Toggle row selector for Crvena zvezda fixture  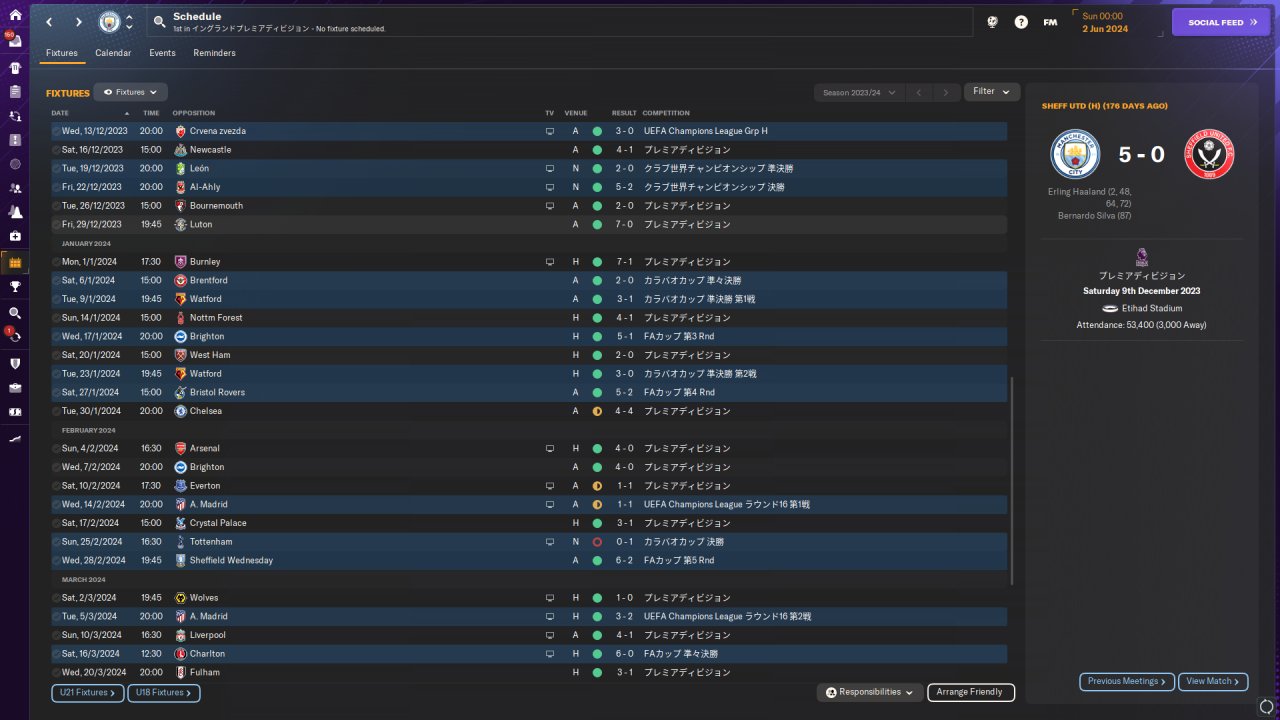click(56, 131)
